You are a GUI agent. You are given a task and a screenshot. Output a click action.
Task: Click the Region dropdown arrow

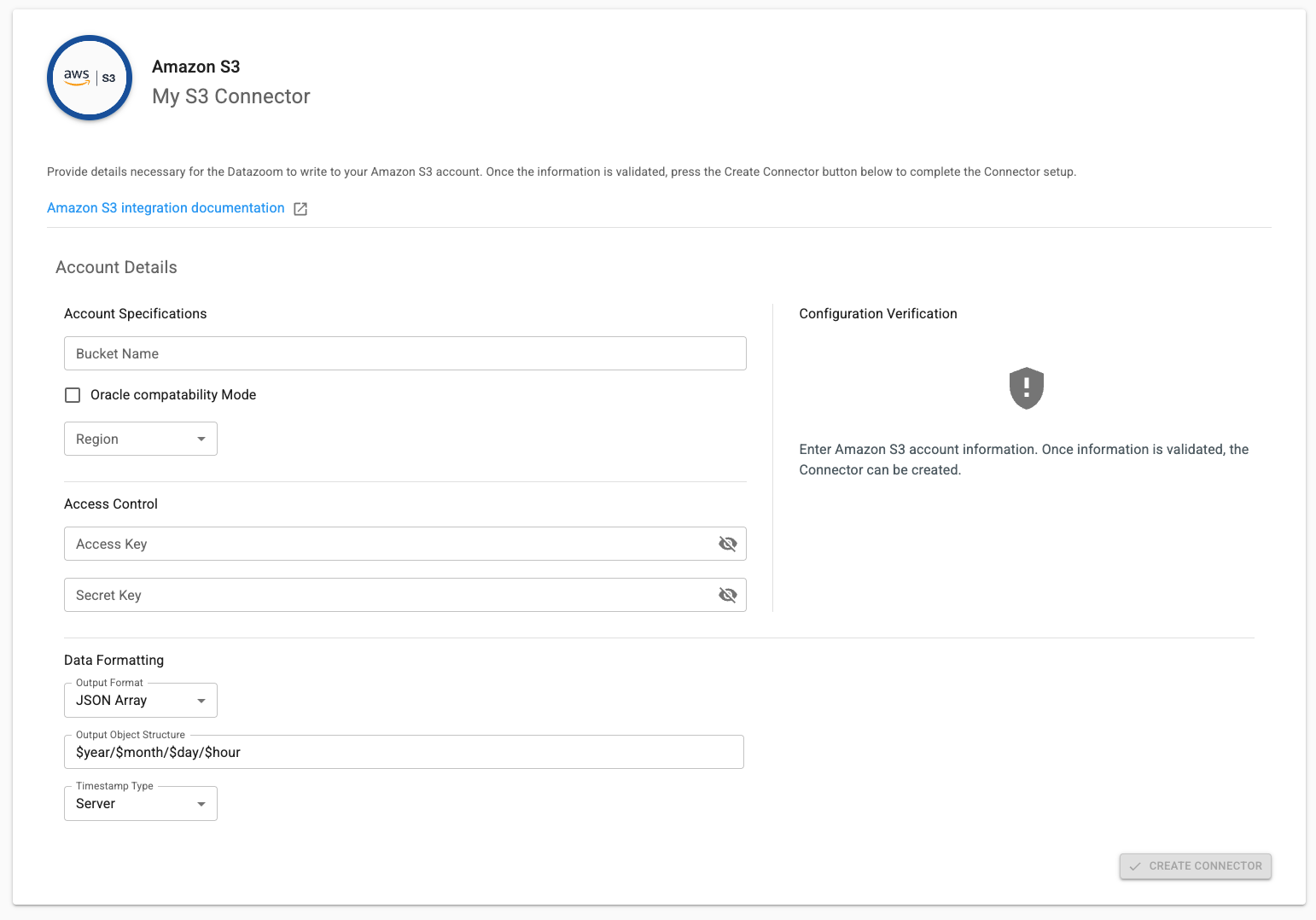pyautogui.click(x=201, y=439)
